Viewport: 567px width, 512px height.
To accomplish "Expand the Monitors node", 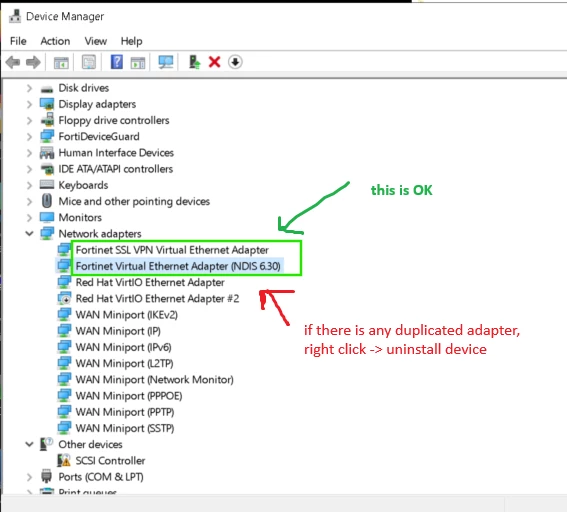I will coord(29,218).
